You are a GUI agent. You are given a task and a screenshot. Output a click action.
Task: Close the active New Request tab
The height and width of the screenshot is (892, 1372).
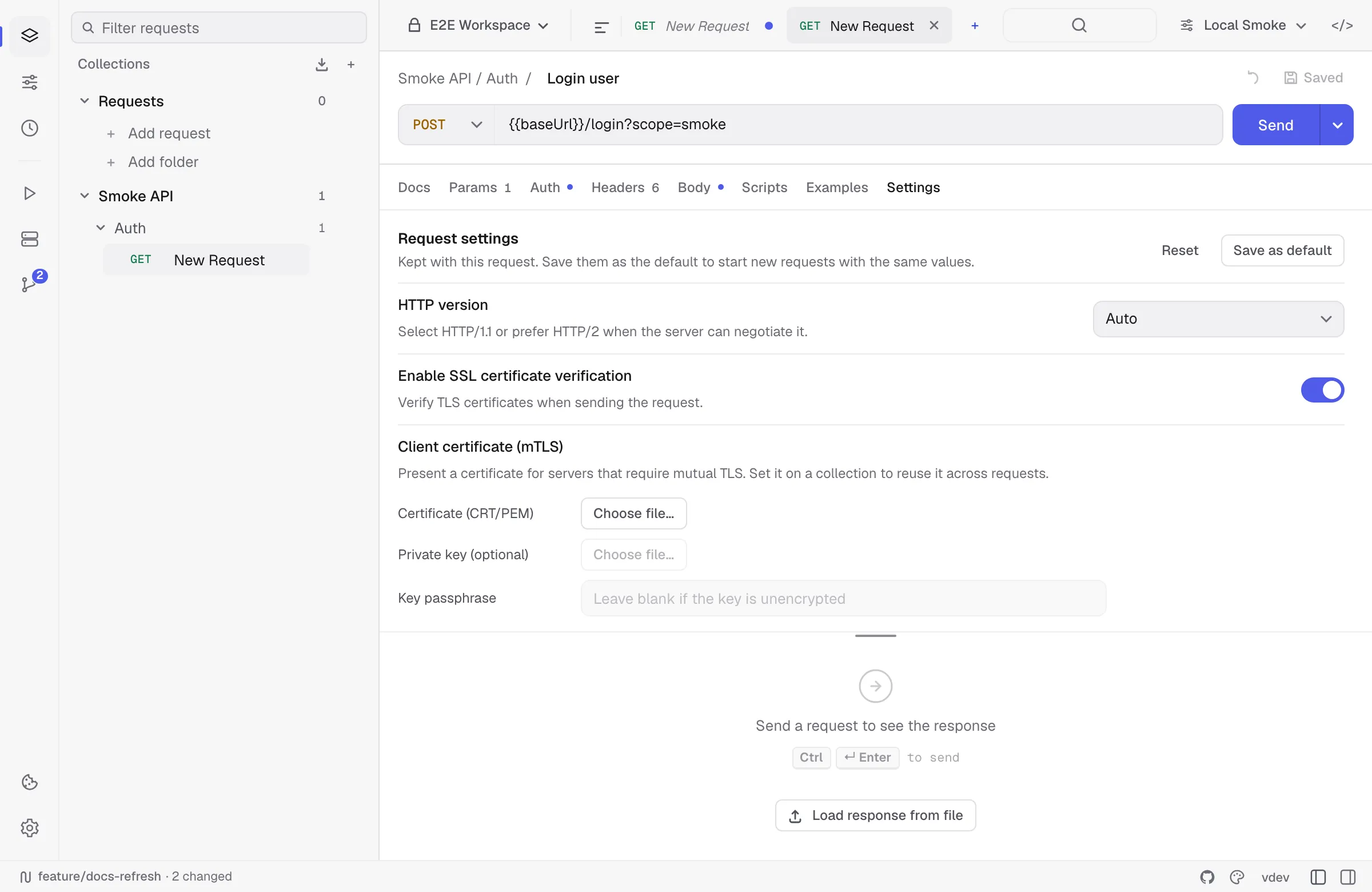934,25
